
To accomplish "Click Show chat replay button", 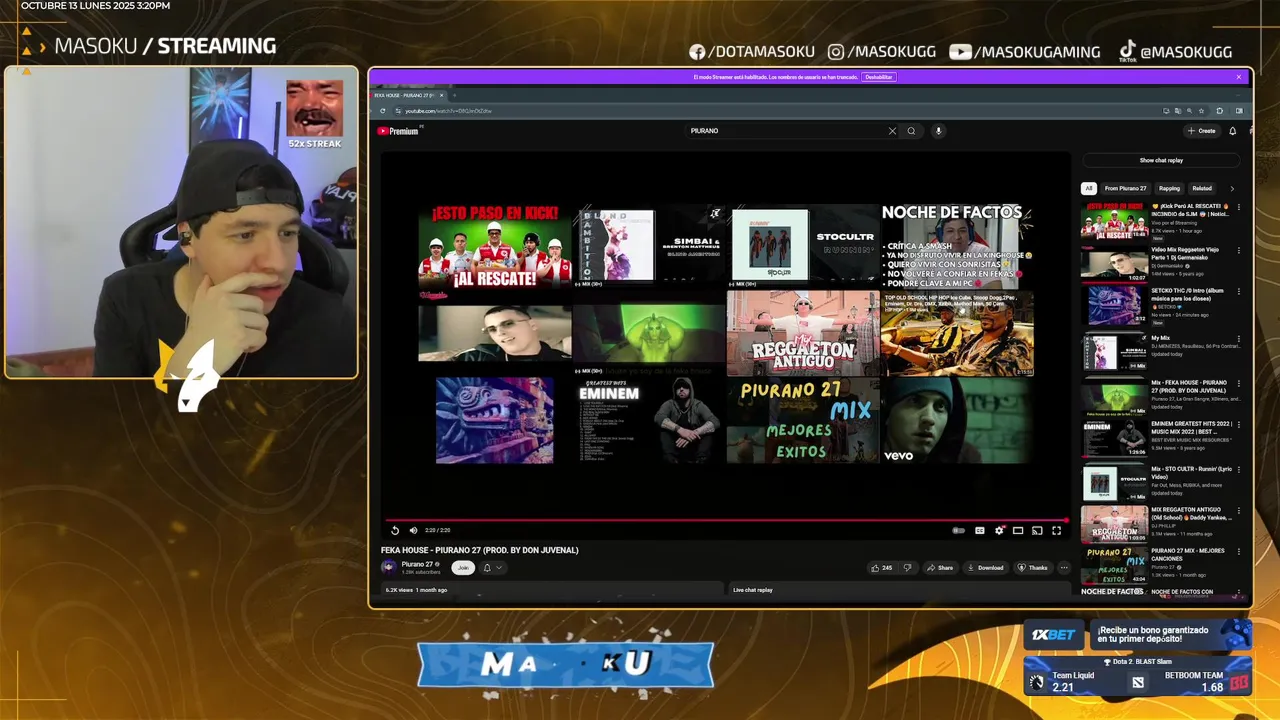I will [1161, 160].
